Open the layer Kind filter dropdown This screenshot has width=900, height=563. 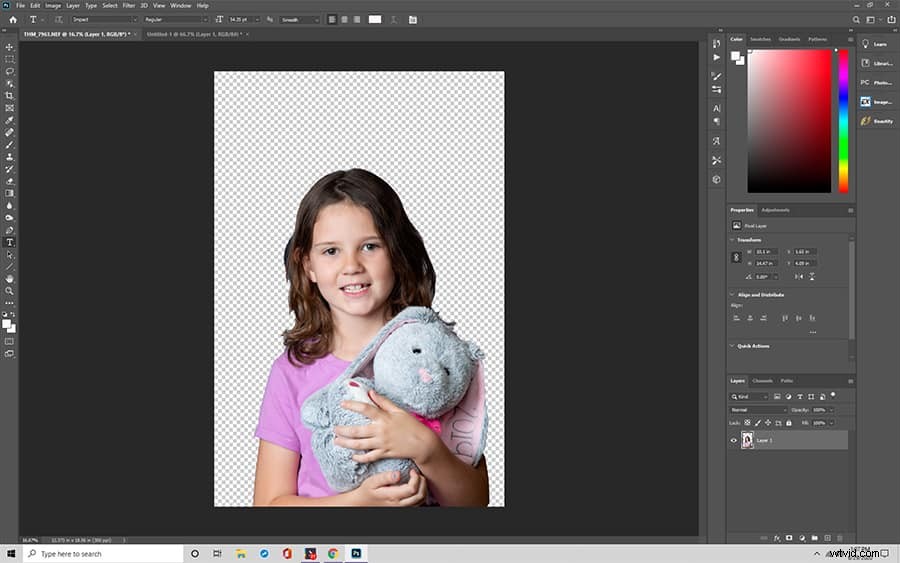coord(748,397)
